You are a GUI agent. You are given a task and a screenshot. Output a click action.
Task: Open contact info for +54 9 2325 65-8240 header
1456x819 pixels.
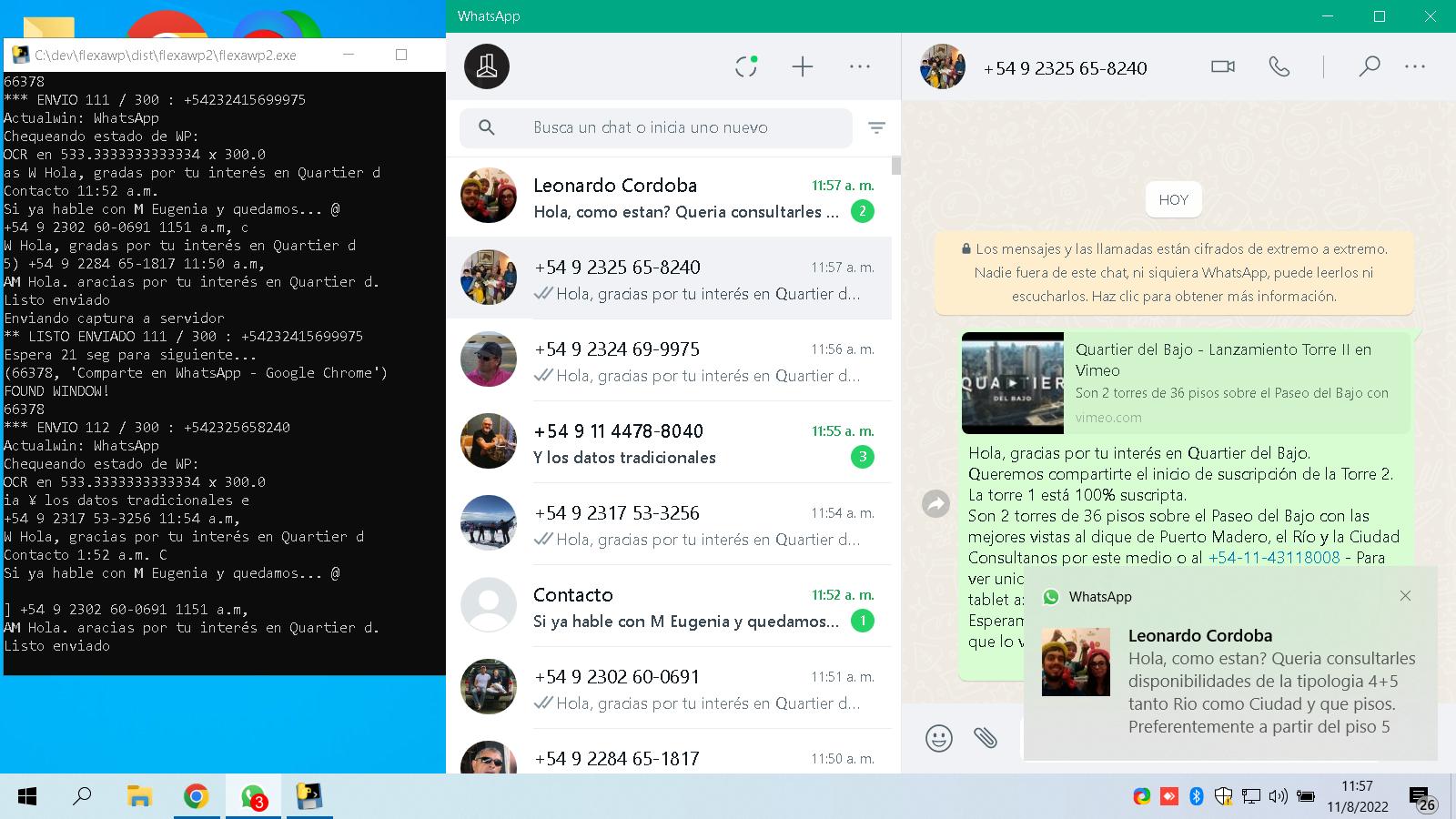(1065, 68)
